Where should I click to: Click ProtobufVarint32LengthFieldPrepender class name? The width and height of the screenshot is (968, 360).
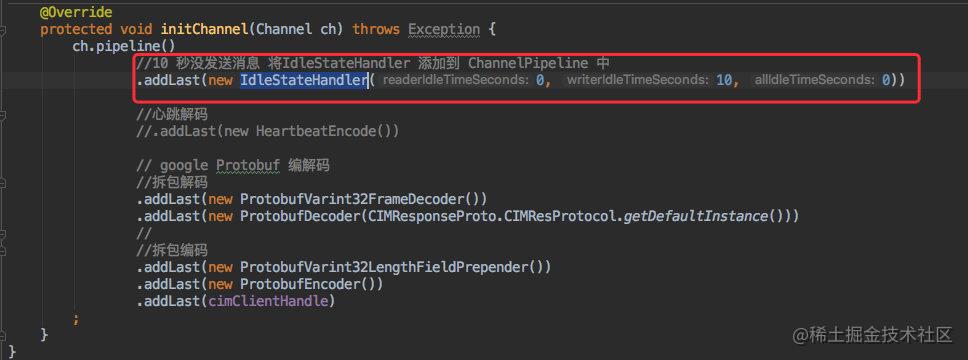[387, 267]
